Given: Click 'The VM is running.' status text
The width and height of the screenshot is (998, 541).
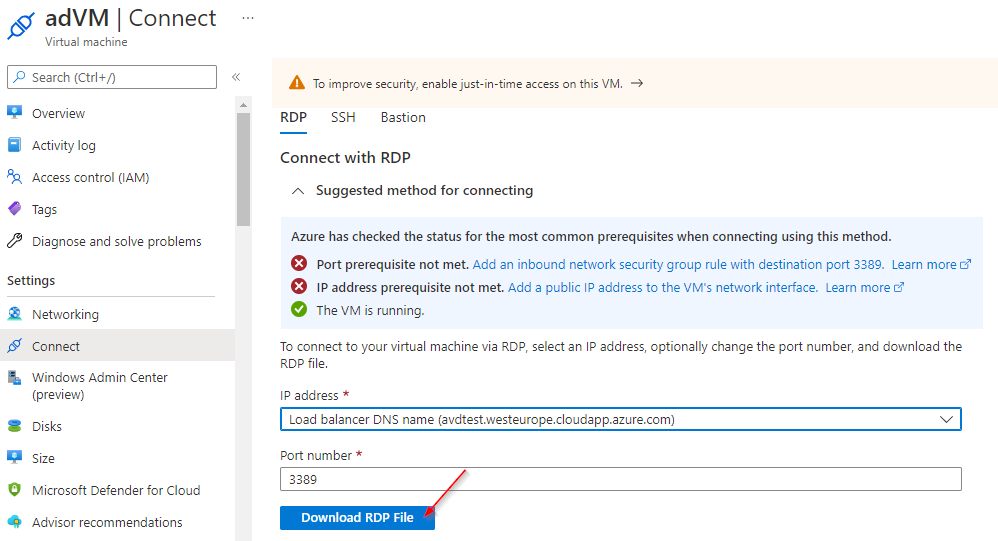Looking at the screenshot, I should [x=370, y=311].
